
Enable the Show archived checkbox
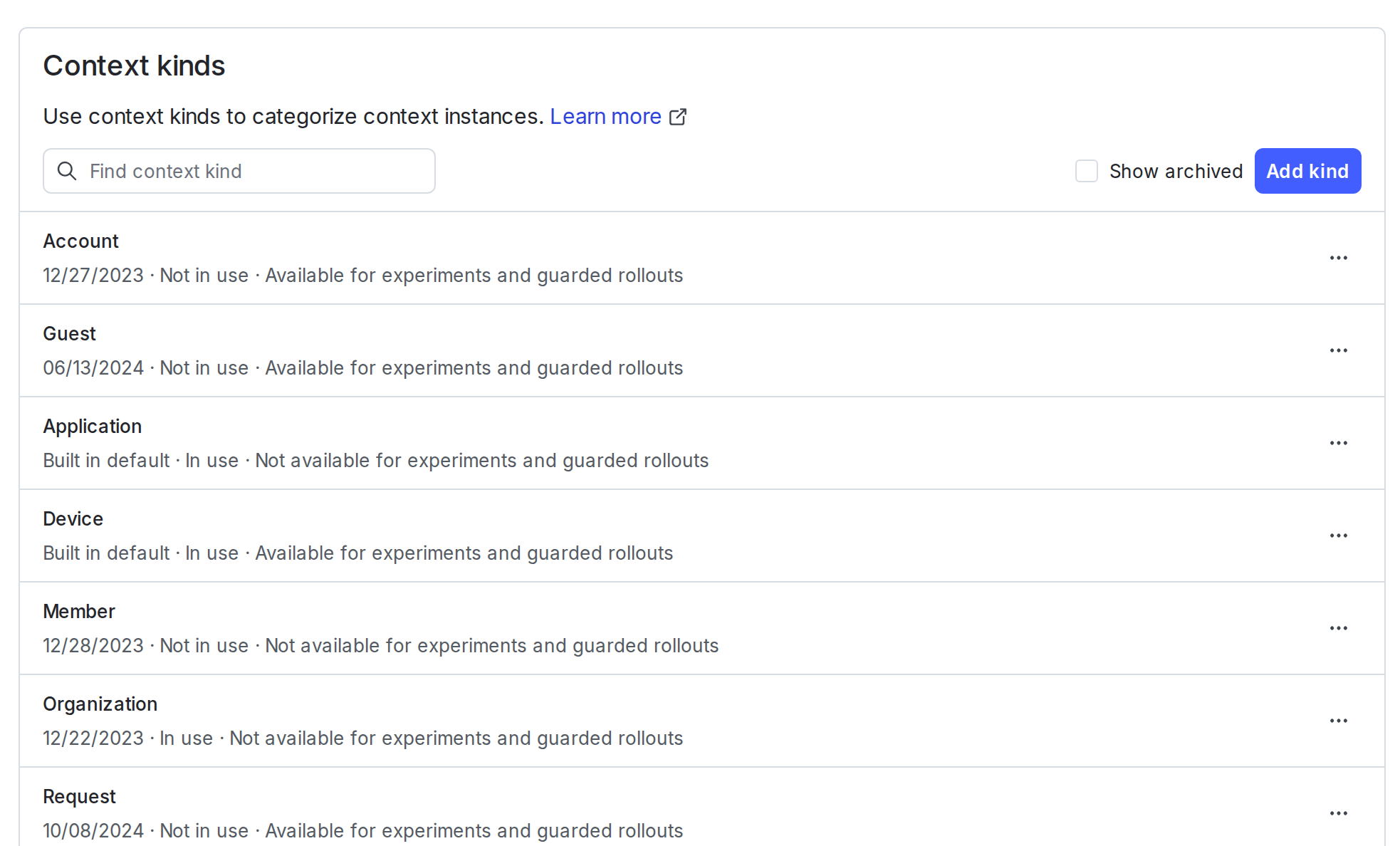pos(1087,171)
